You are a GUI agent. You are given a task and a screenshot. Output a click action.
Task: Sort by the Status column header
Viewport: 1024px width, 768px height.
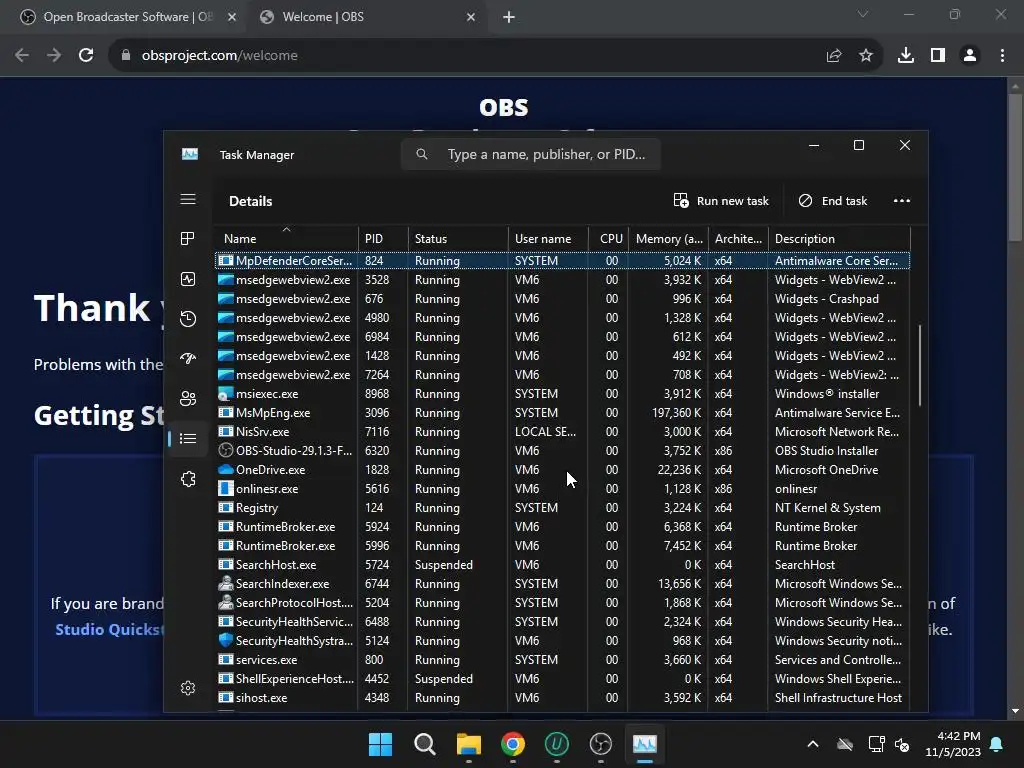458,238
